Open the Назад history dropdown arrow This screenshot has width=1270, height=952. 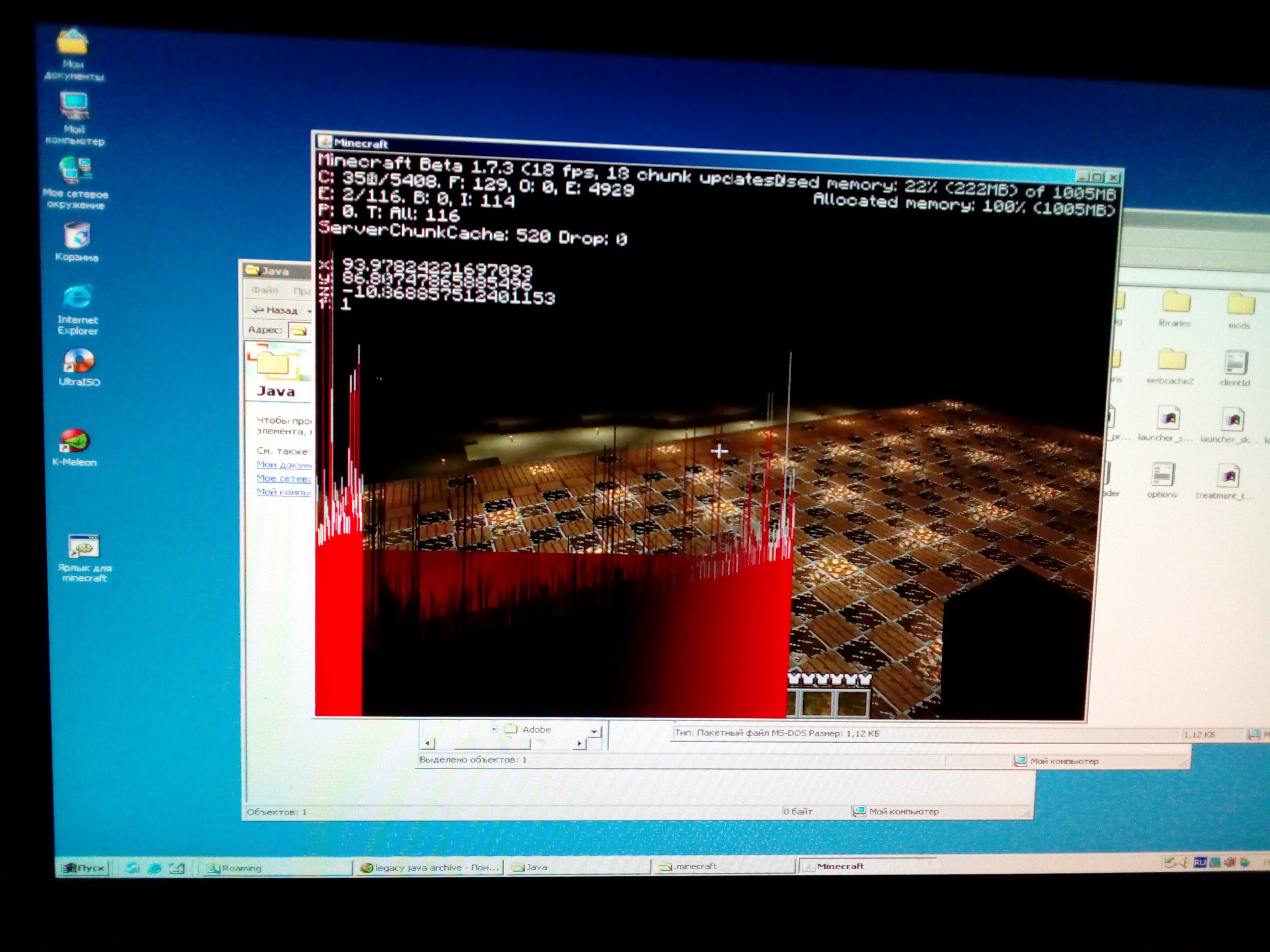pos(309,311)
